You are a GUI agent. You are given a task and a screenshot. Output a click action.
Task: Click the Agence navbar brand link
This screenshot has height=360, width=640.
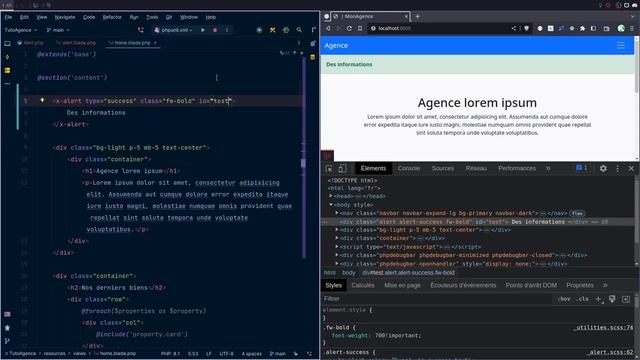point(336,45)
